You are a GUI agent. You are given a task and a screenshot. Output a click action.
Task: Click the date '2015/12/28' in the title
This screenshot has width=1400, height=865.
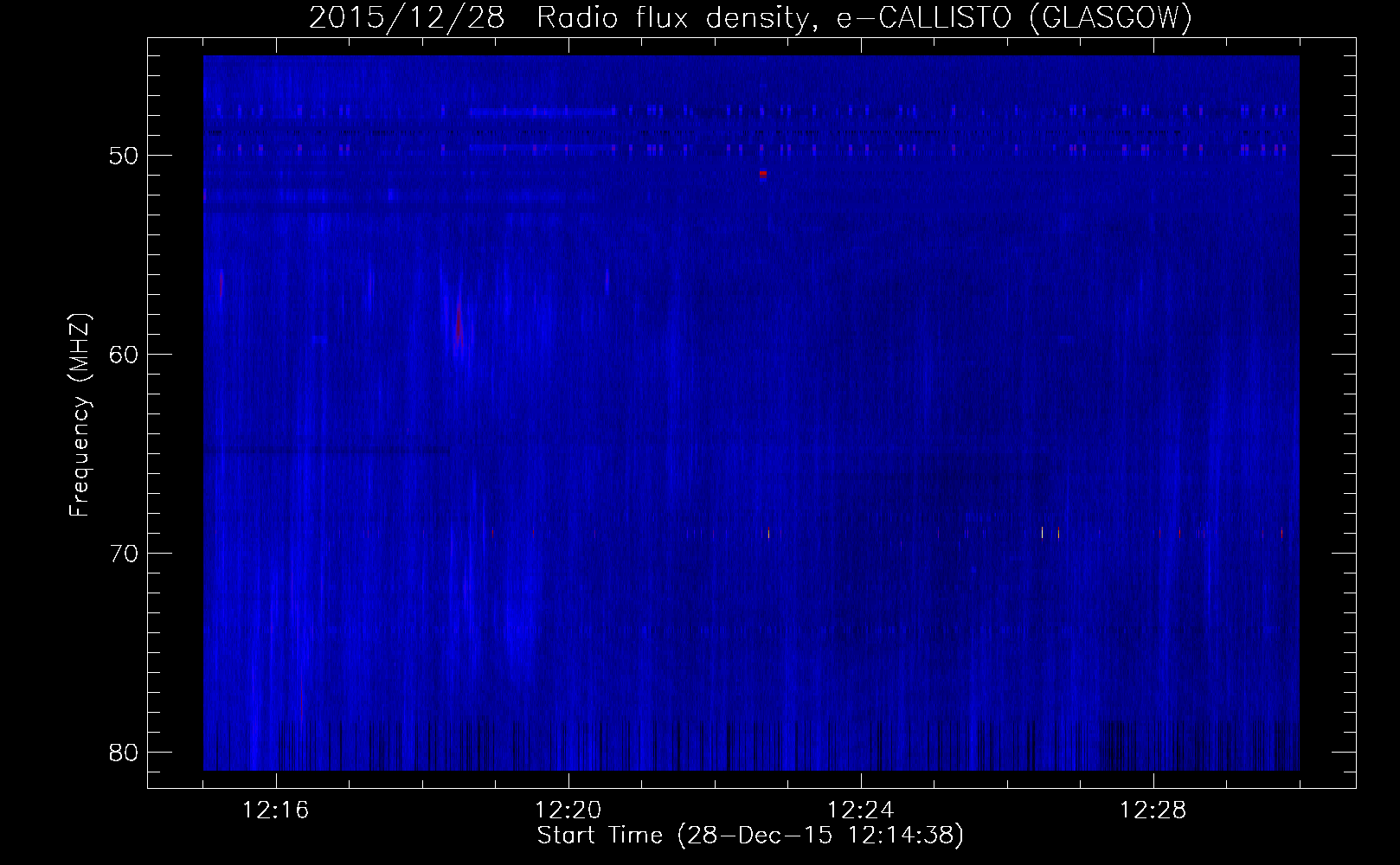pos(407,18)
